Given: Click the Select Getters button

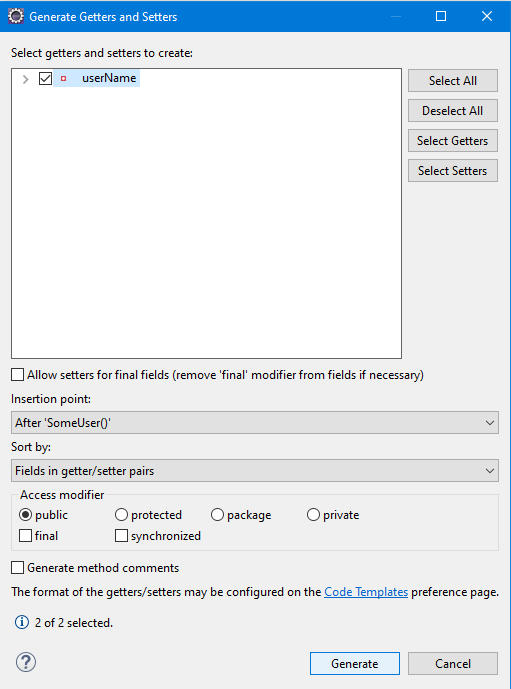Looking at the screenshot, I should 453,141.
